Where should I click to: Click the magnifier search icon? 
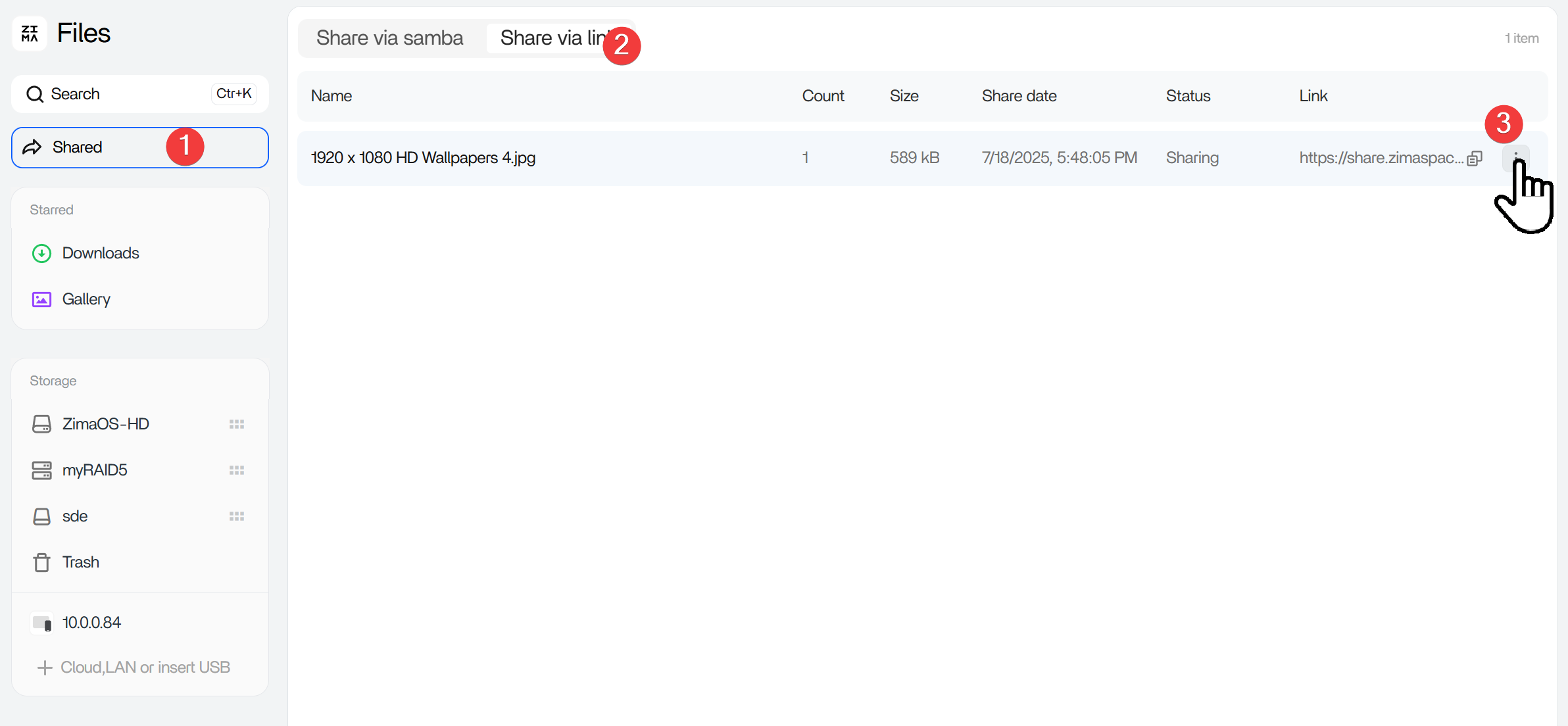(35, 94)
